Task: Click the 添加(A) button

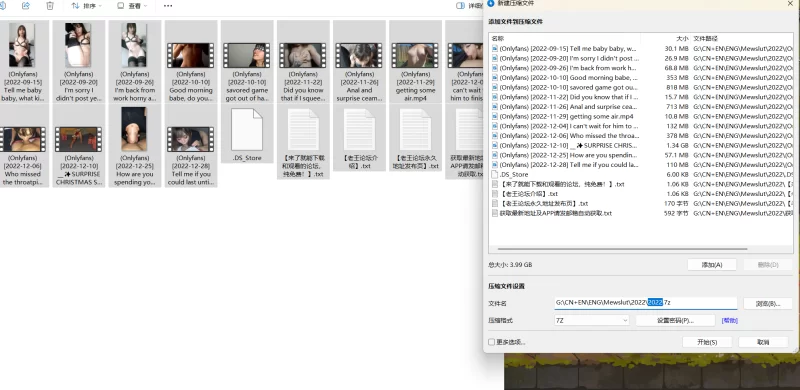Action: coord(712,265)
